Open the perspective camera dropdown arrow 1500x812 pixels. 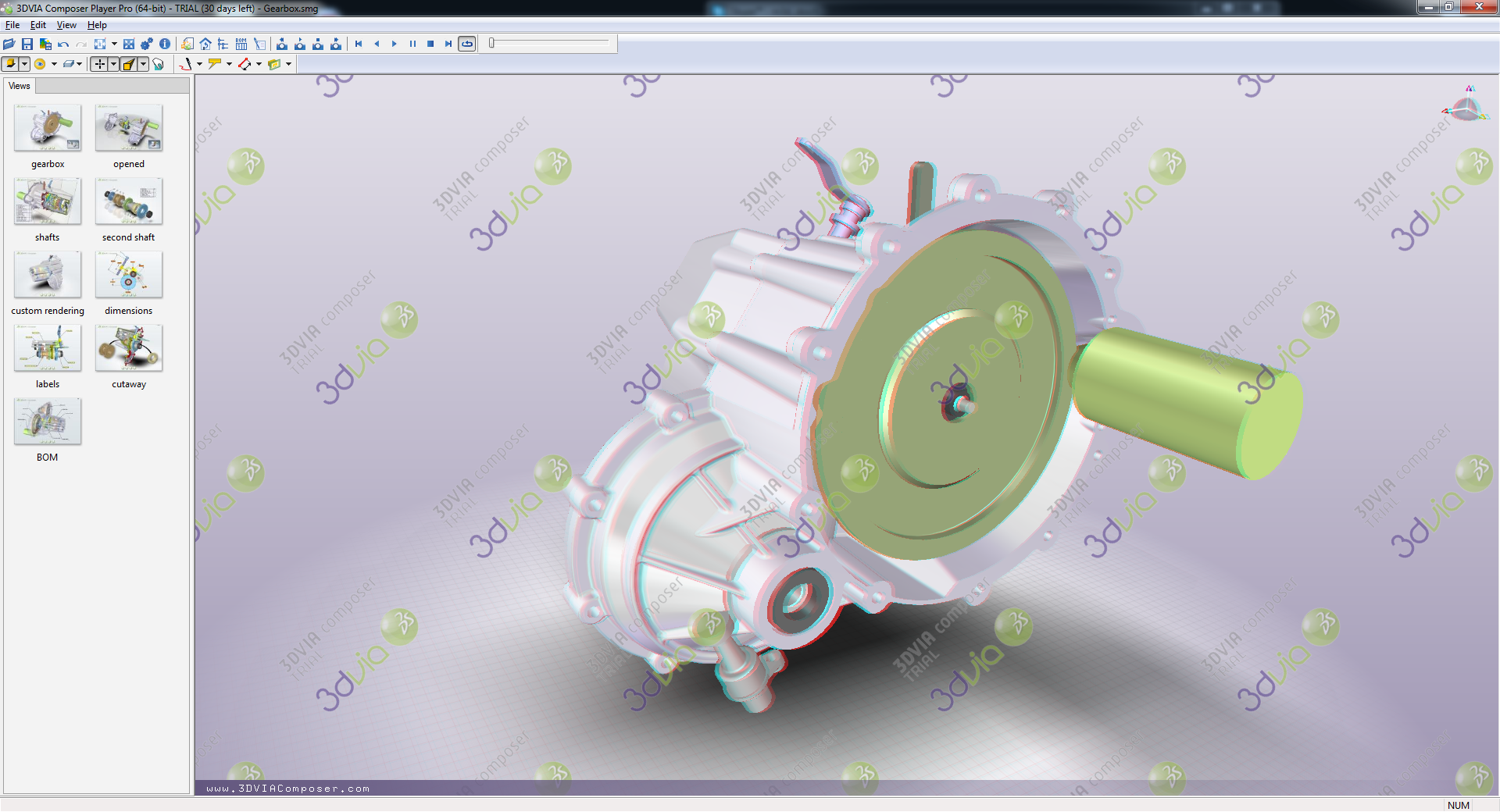[x=144, y=65]
